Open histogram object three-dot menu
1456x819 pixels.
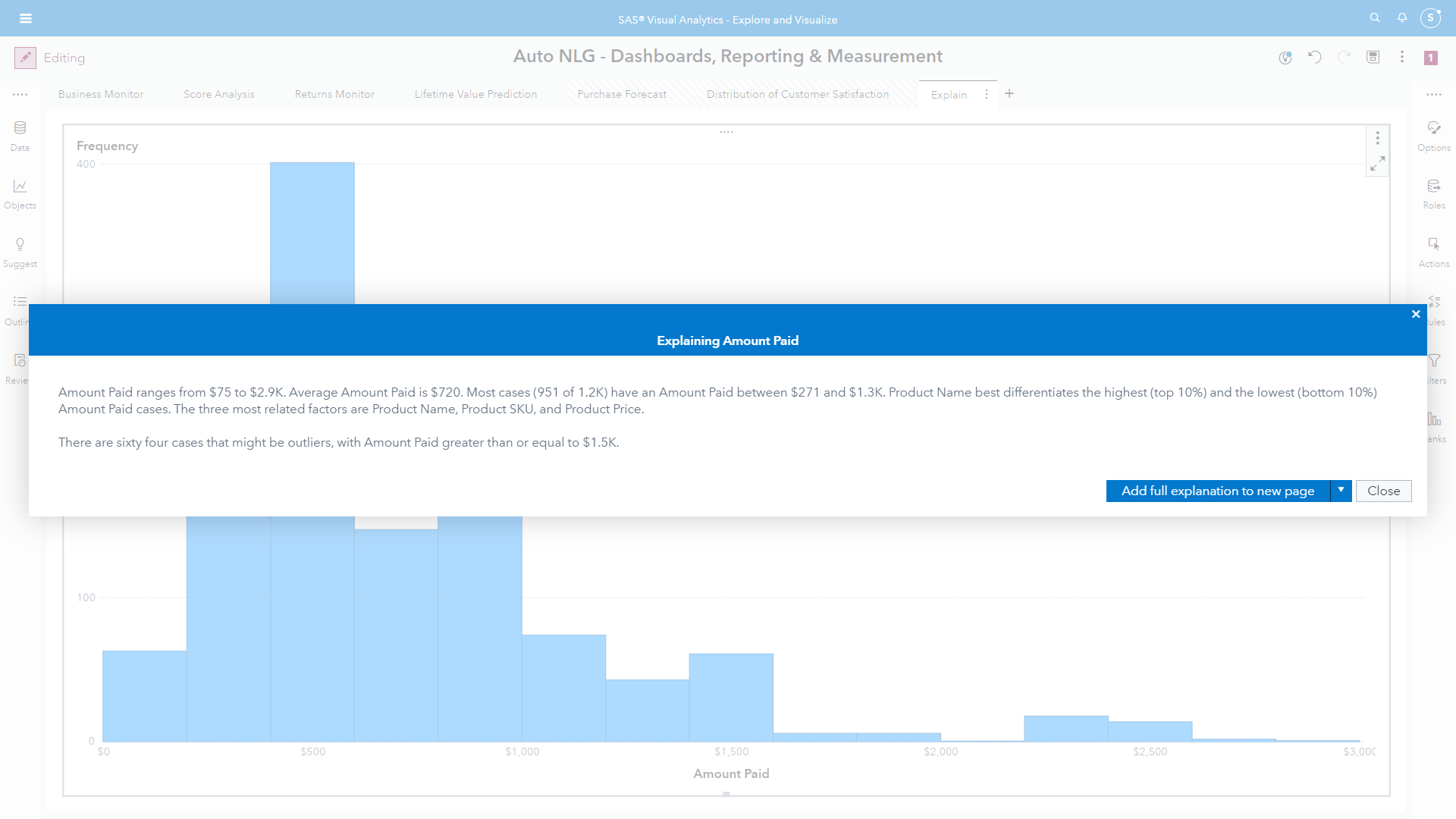click(1378, 138)
